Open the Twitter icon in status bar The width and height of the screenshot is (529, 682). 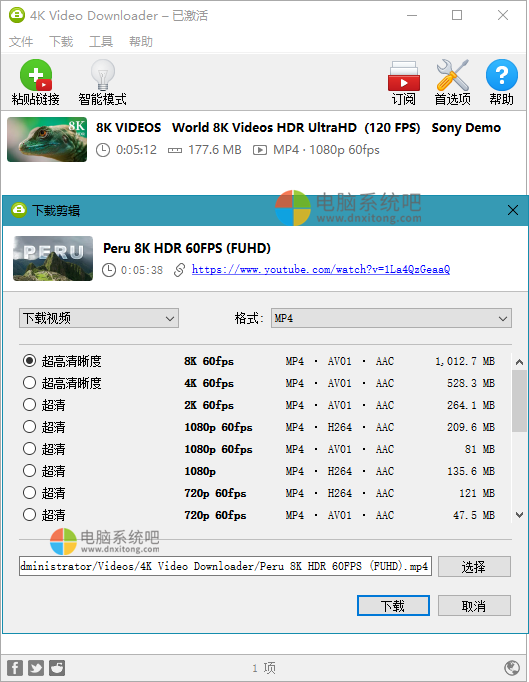pyautogui.click(x=36, y=668)
